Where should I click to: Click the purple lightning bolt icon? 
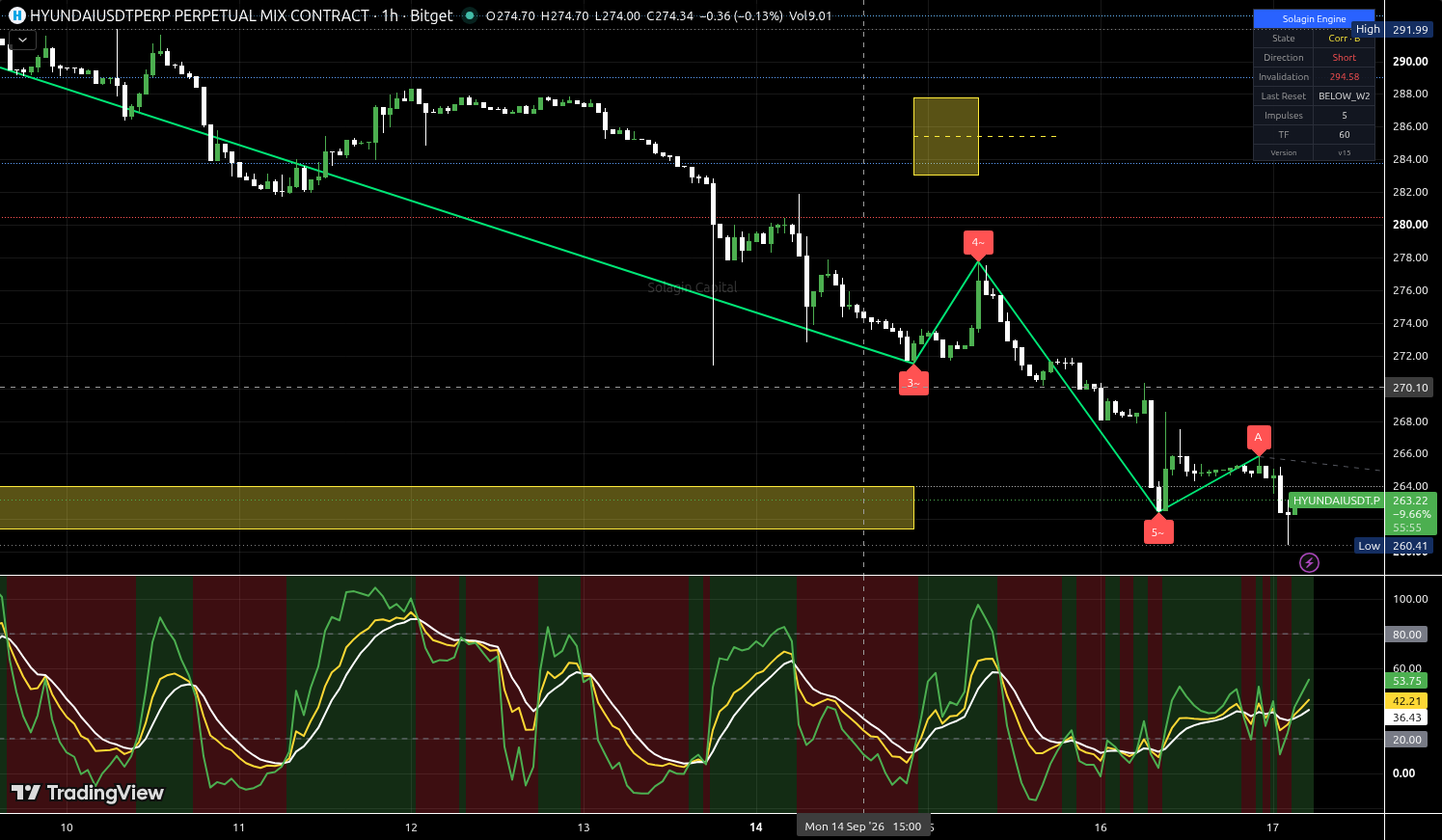(1309, 562)
